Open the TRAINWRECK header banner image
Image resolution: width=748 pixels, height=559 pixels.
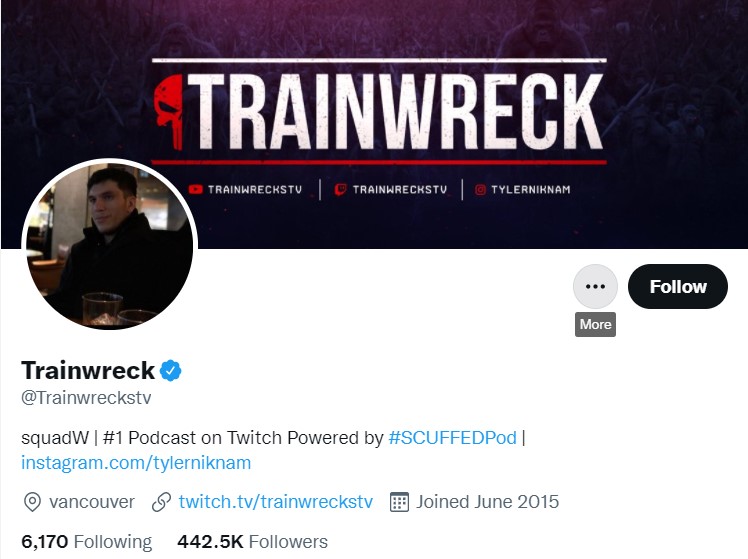(374, 124)
